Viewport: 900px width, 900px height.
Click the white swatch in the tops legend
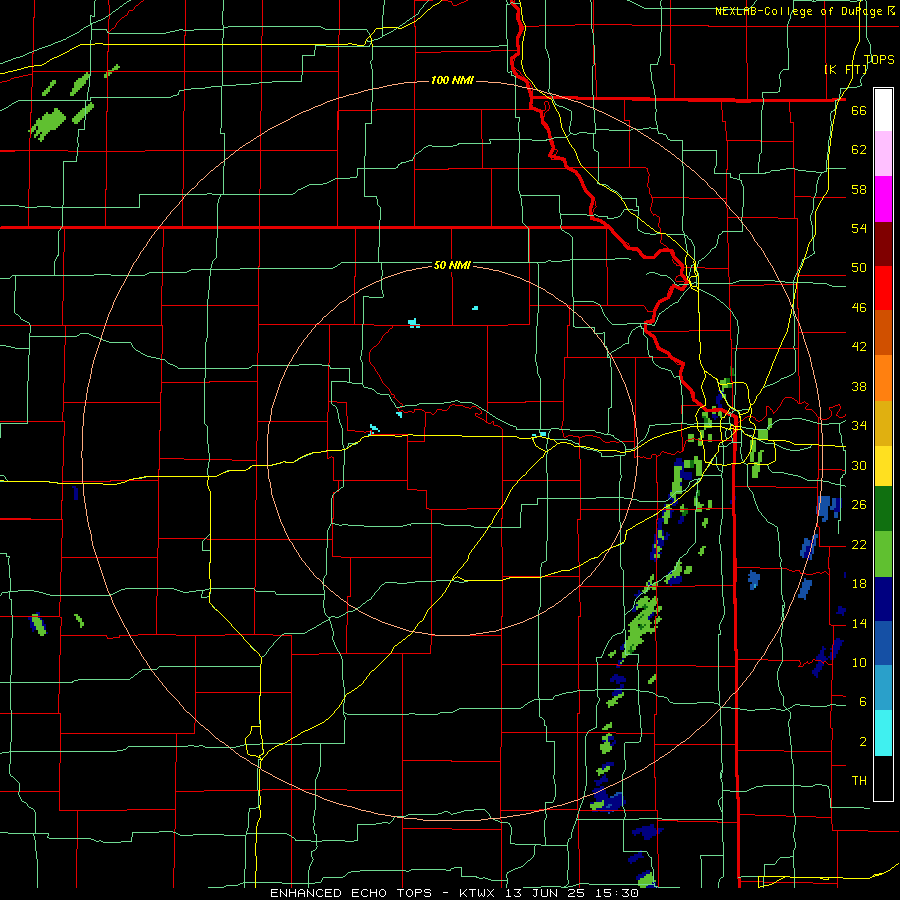(x=883, y=110)
